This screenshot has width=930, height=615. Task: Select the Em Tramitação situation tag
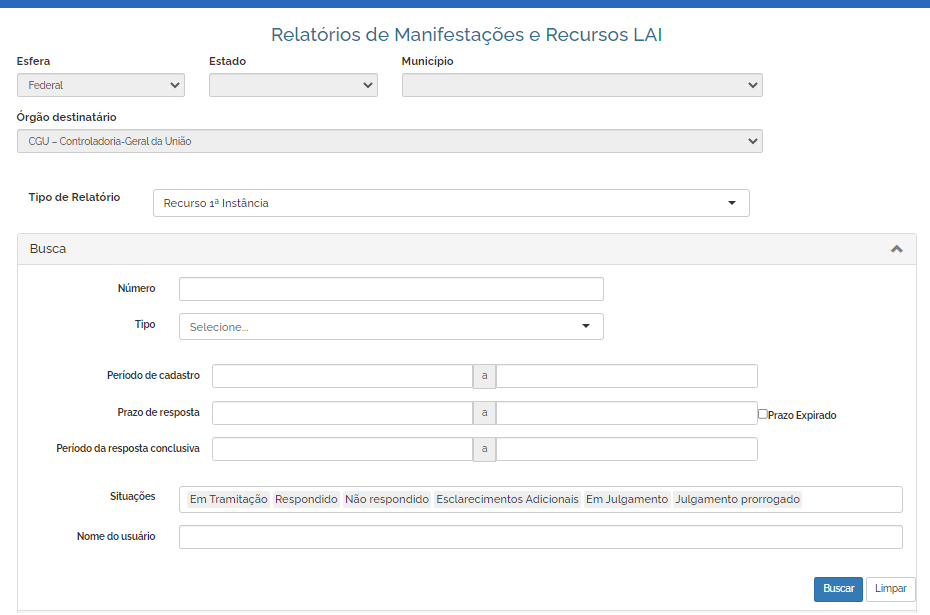pyautogui.click(x=228, y=499)
